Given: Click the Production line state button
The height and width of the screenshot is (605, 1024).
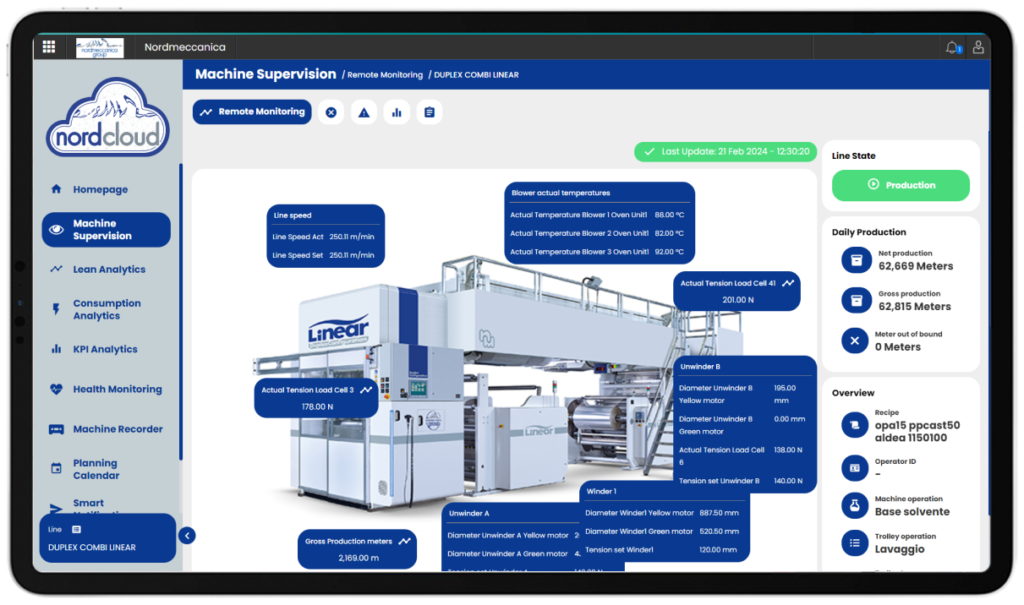Looking at the screenshot, I should [x=901, y=185].
